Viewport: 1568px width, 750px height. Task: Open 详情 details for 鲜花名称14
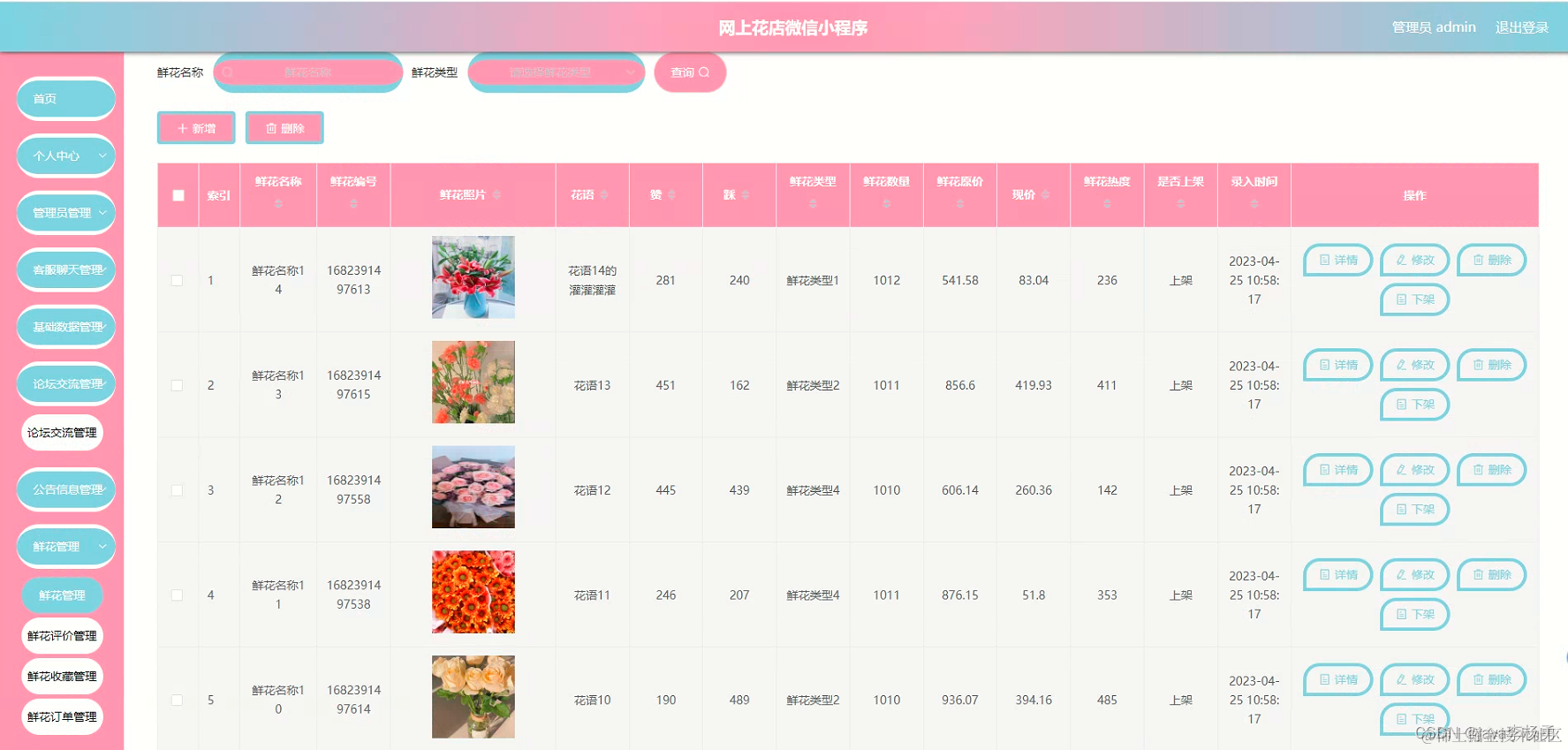[1338, 260]
